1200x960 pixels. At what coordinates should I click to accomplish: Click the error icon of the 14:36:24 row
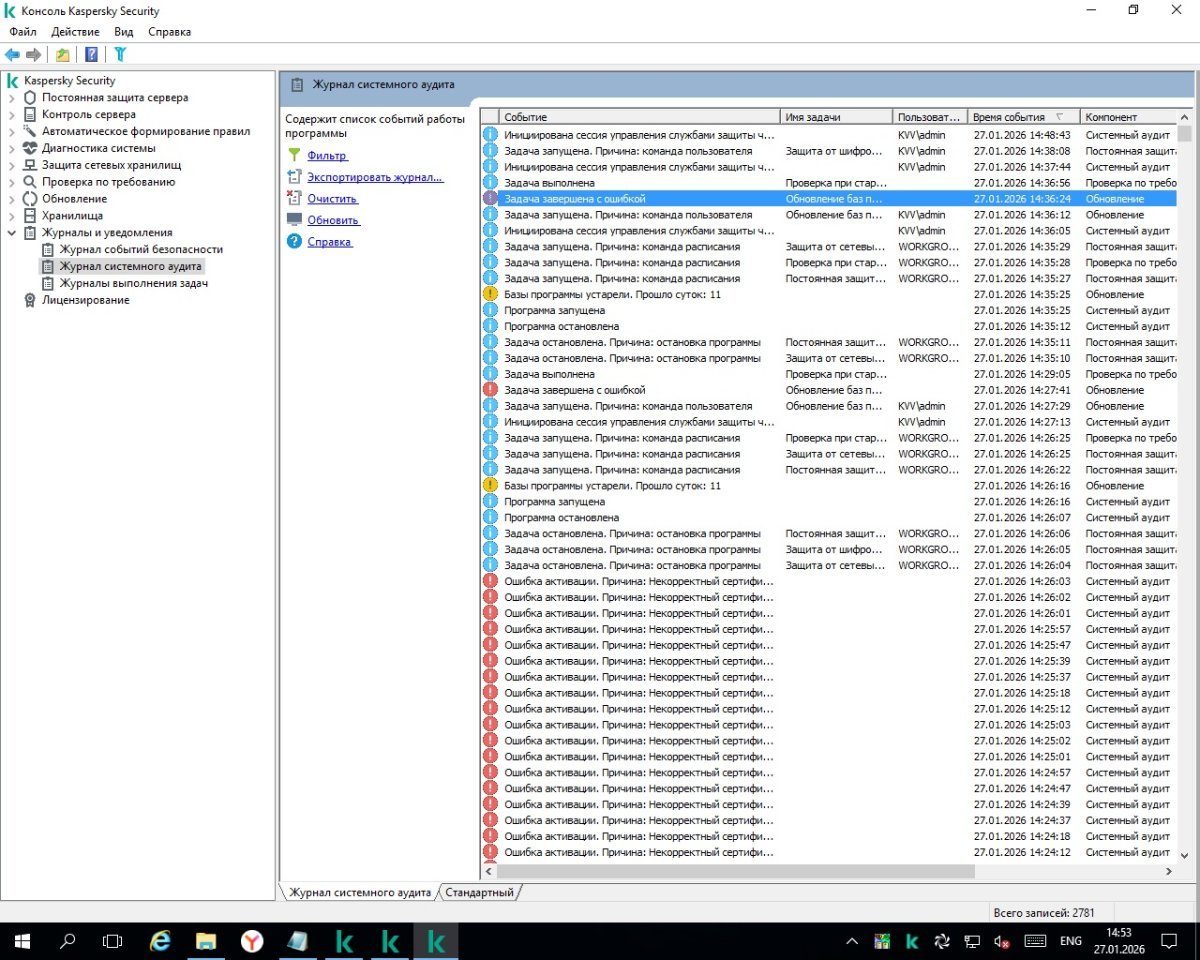[x=490, y=199]
